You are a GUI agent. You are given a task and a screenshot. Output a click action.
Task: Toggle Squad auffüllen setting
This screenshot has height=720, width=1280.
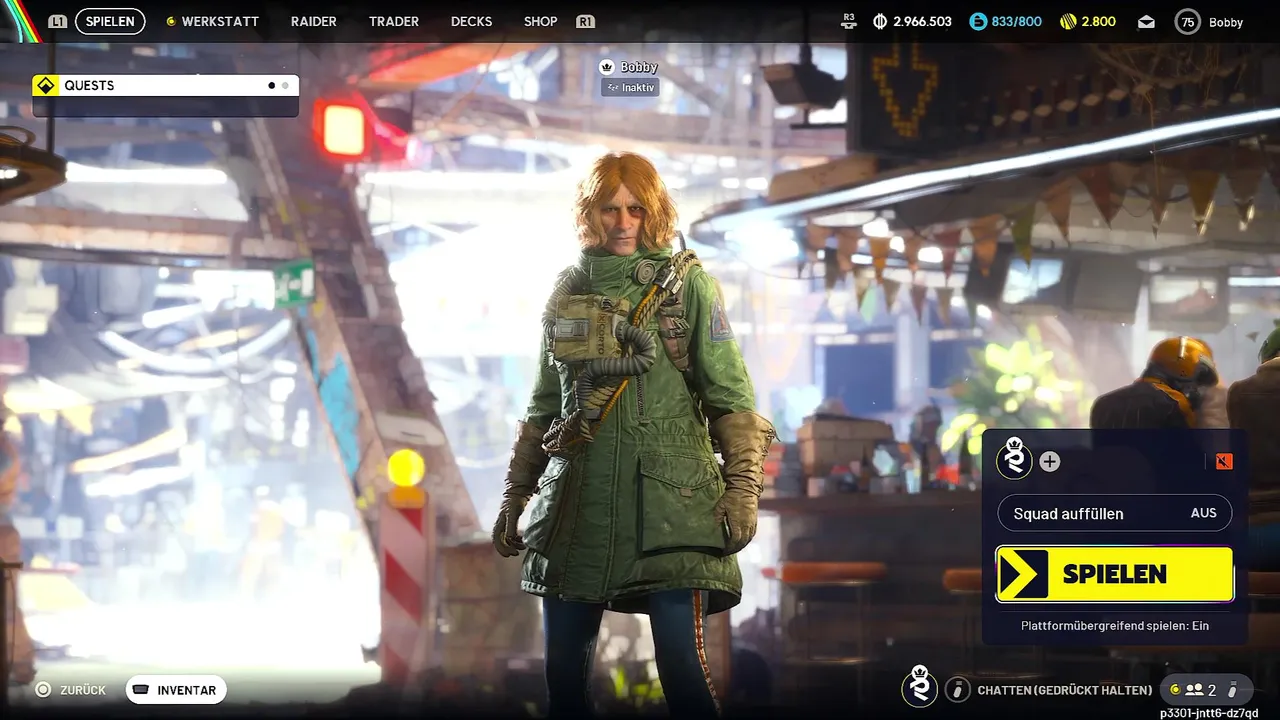pyautogui.click(x=1115, y=513)
